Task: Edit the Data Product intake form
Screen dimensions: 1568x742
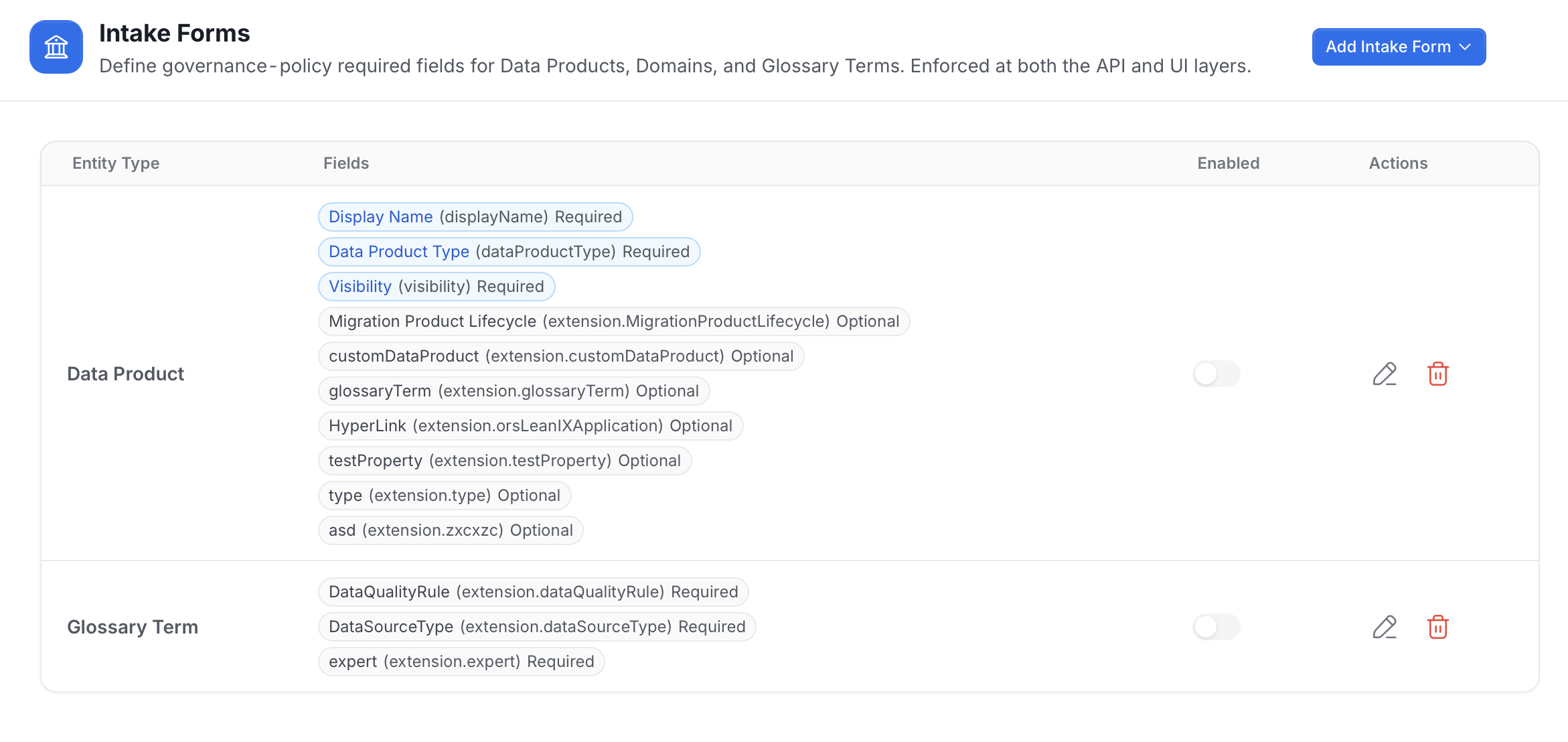Action: click(1385, 374)
